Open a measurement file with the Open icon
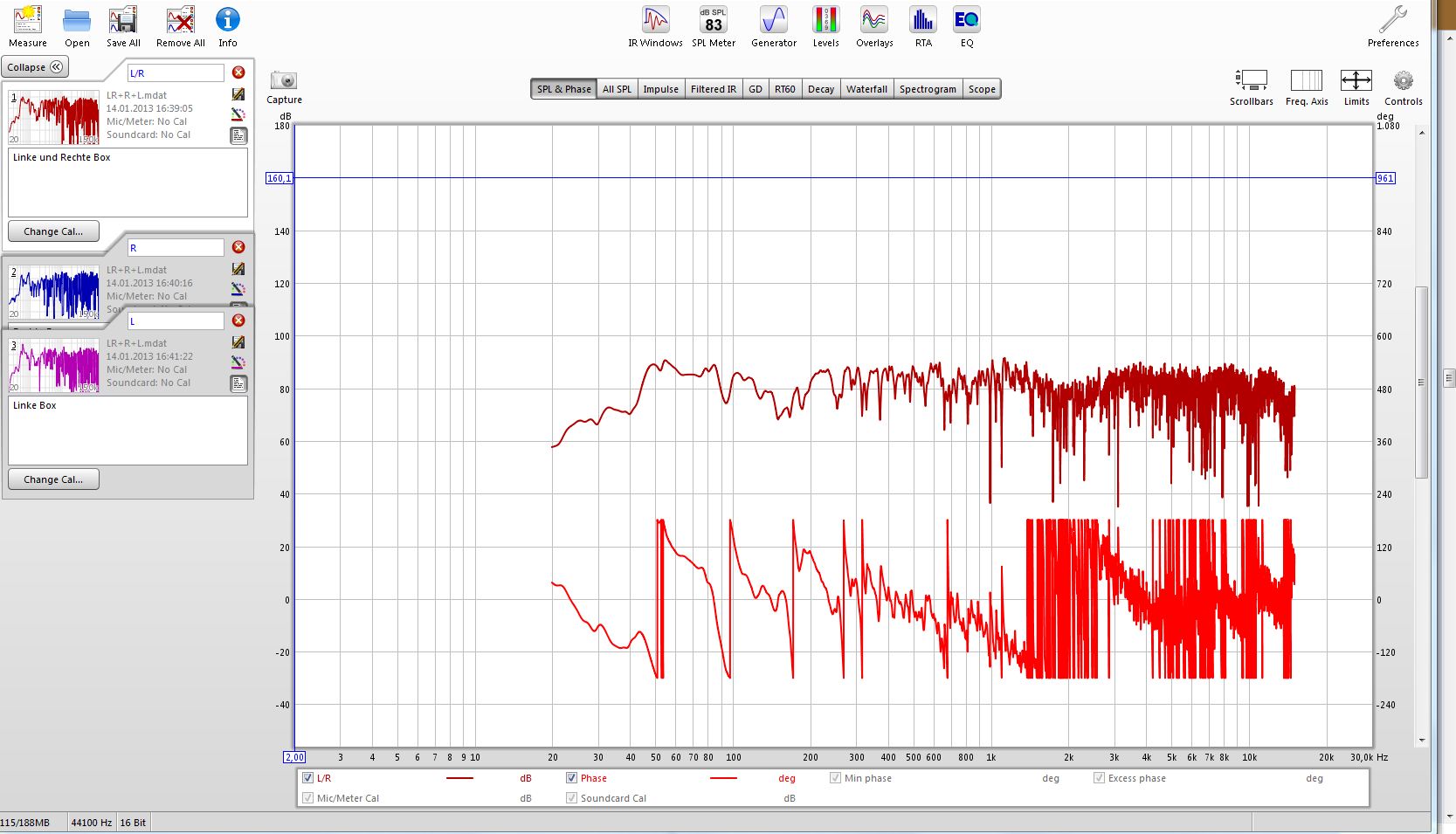This screenshot has width=1456, height=834. (x=77, y=26)
